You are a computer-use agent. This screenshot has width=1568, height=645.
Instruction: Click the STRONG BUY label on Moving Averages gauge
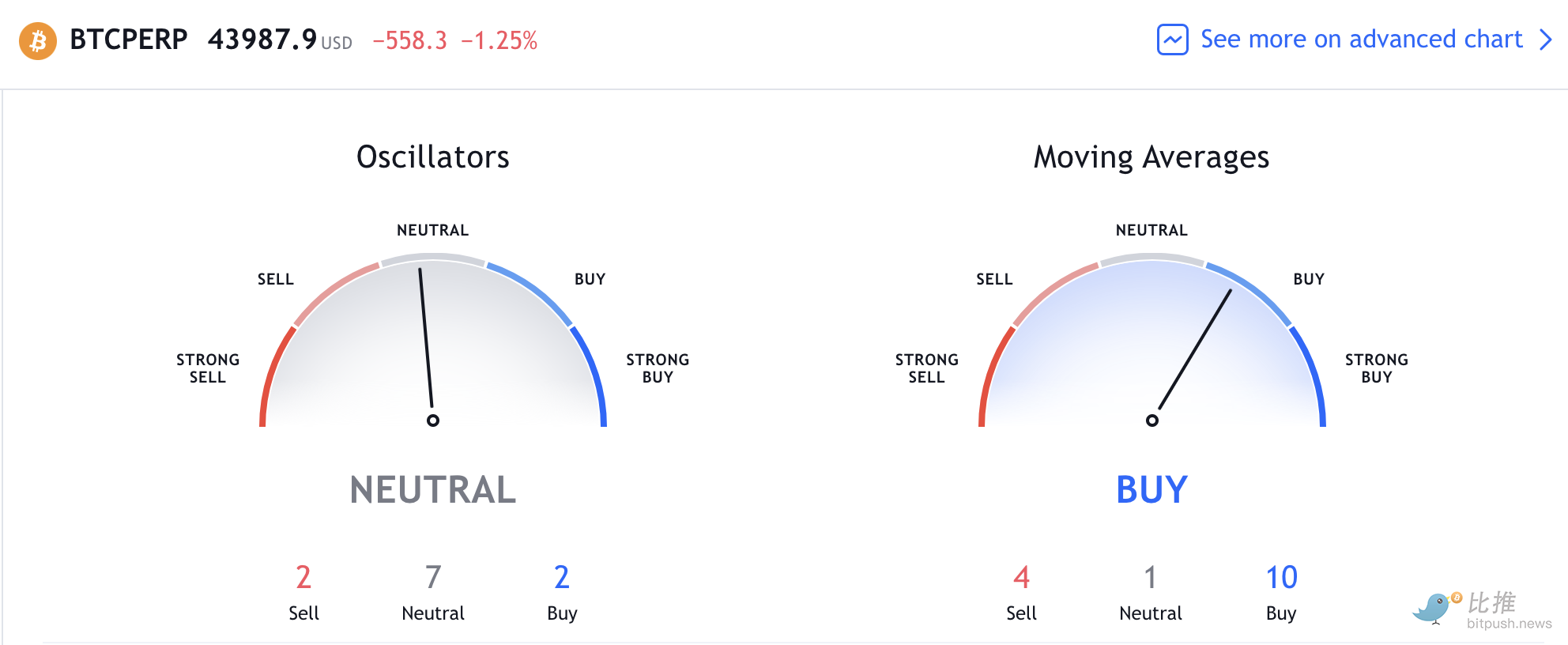point(1377,368)
